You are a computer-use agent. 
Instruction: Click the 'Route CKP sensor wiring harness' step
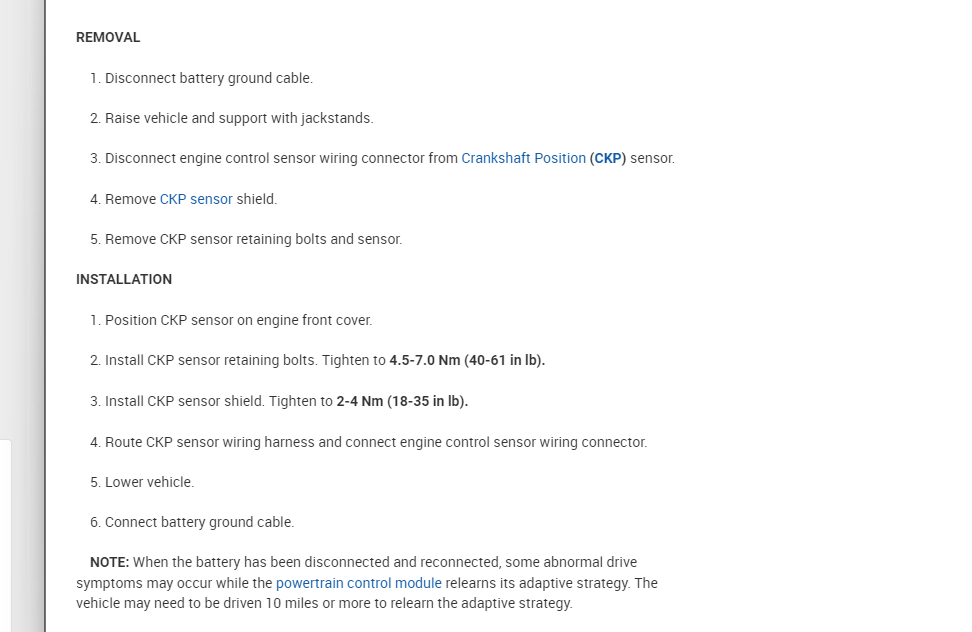[375, 442]
